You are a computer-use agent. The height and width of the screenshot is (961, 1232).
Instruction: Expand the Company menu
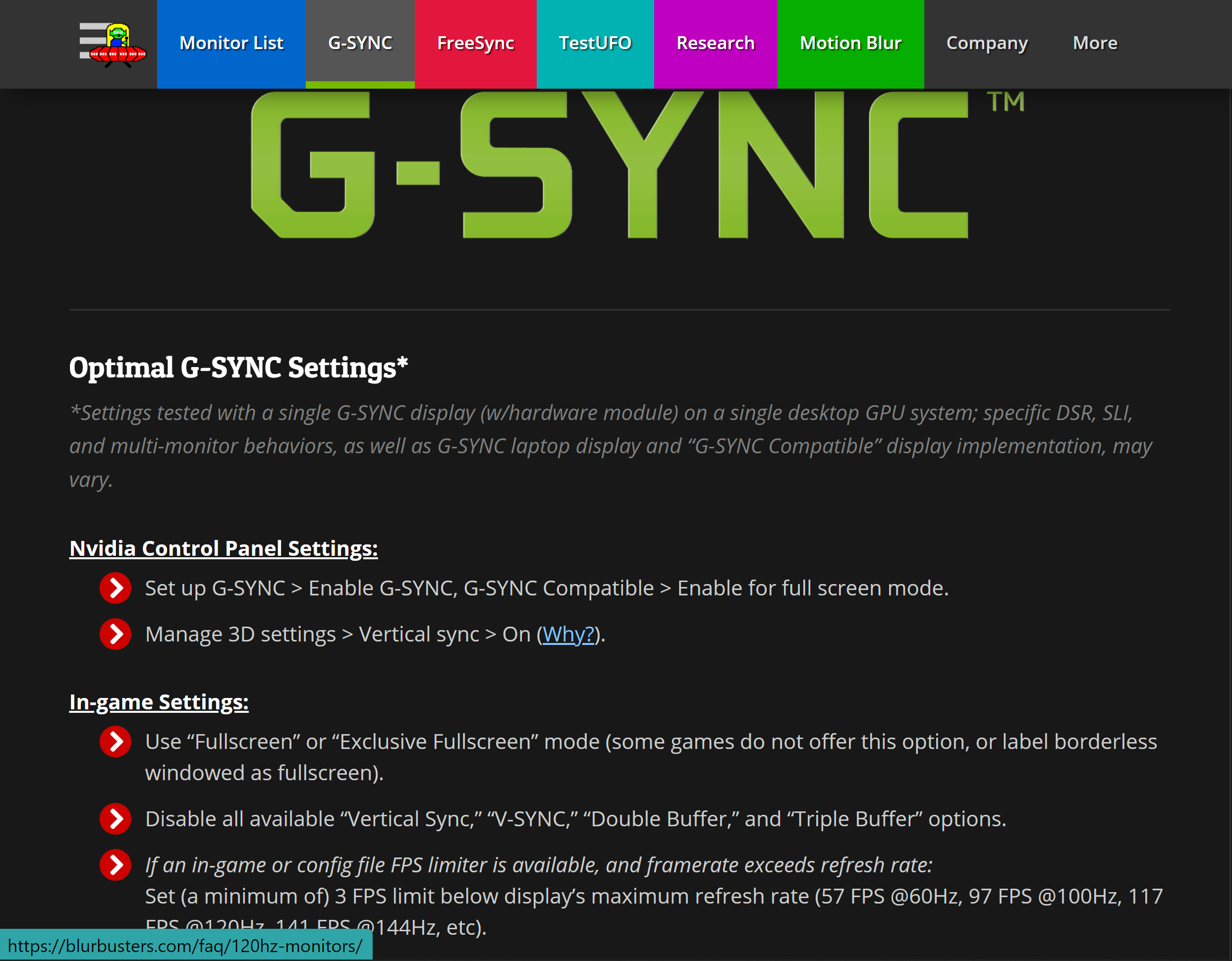[987, 44]
